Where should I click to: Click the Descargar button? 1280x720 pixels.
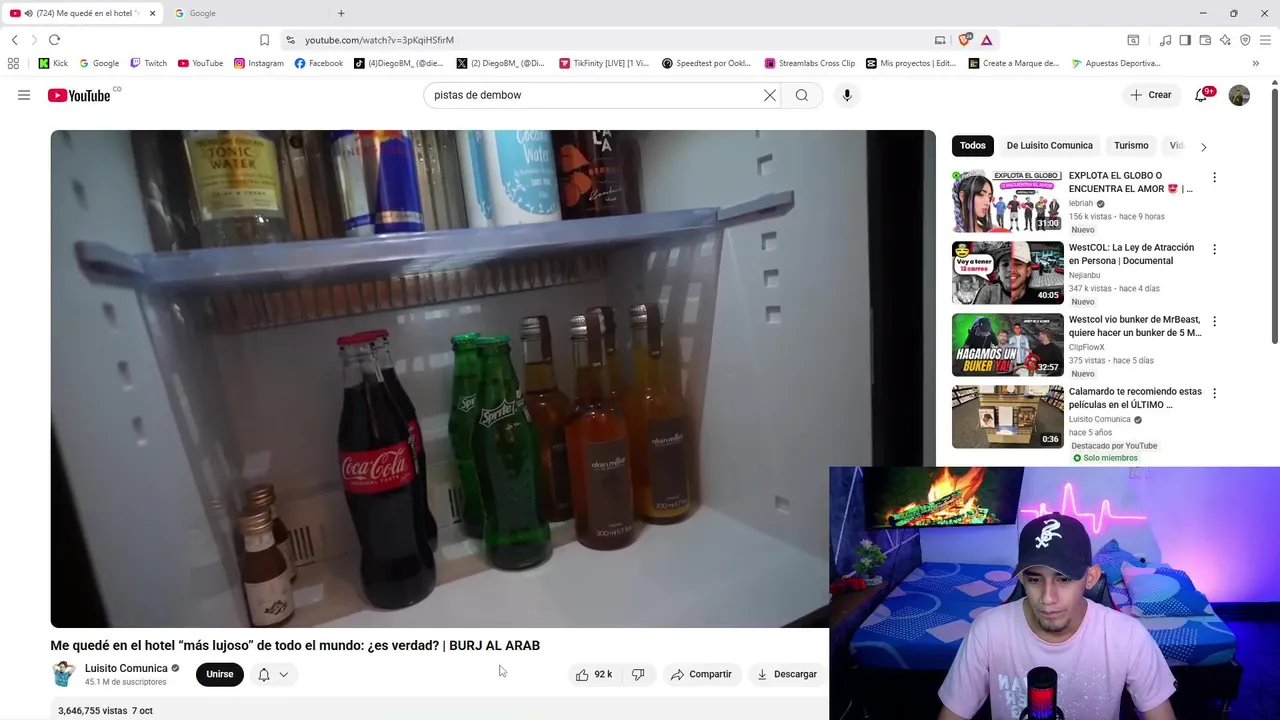click(787, 674)
